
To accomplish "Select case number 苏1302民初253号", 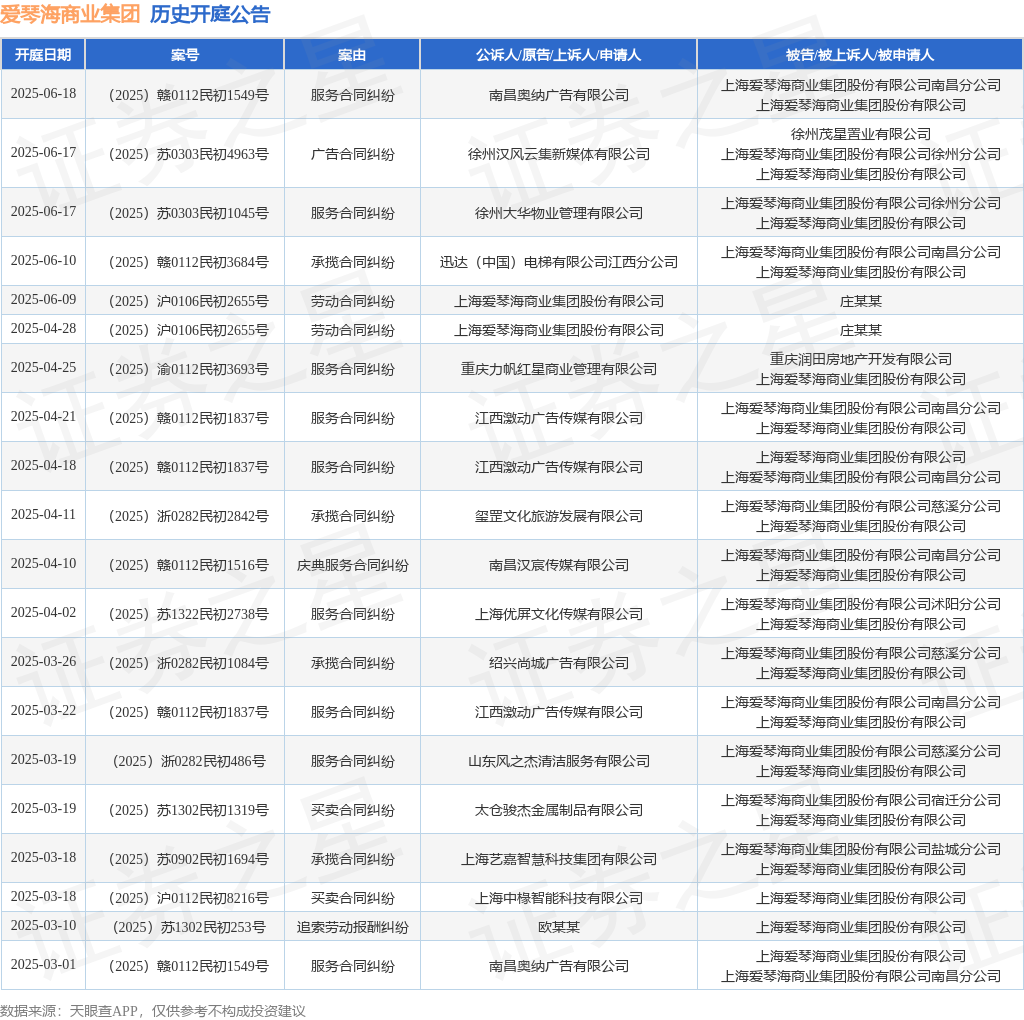I will [x=189, y=927].
